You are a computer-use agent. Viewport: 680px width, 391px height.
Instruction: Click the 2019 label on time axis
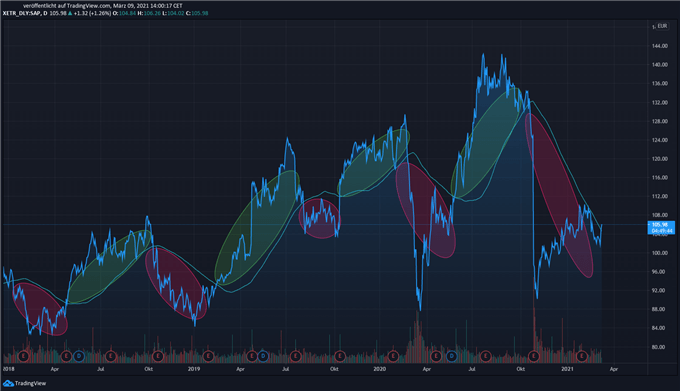tap(194, 369)
